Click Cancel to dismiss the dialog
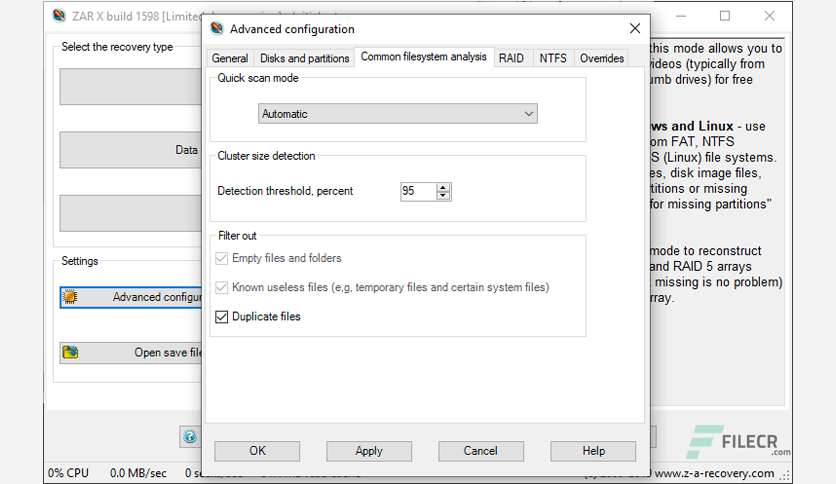836x484 pixels. pos(480,451)
